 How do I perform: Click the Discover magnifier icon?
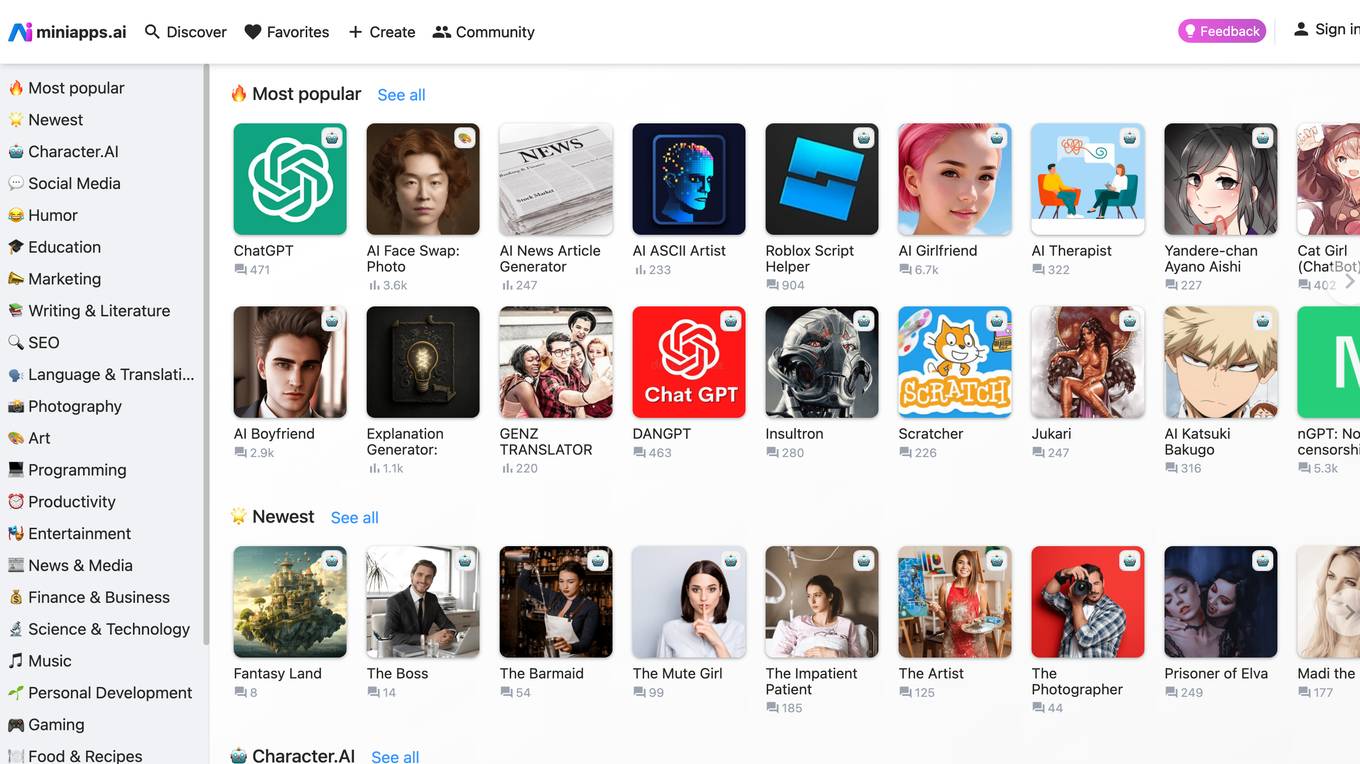click(x=152, y=32)
